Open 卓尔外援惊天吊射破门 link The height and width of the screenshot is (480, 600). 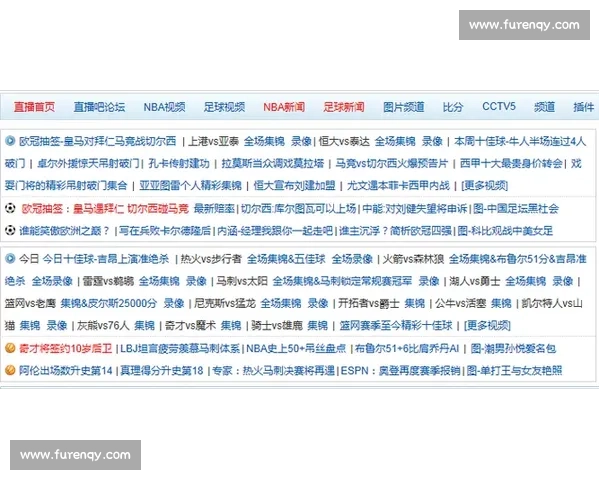pyautogui.click(x=88, y=163)
